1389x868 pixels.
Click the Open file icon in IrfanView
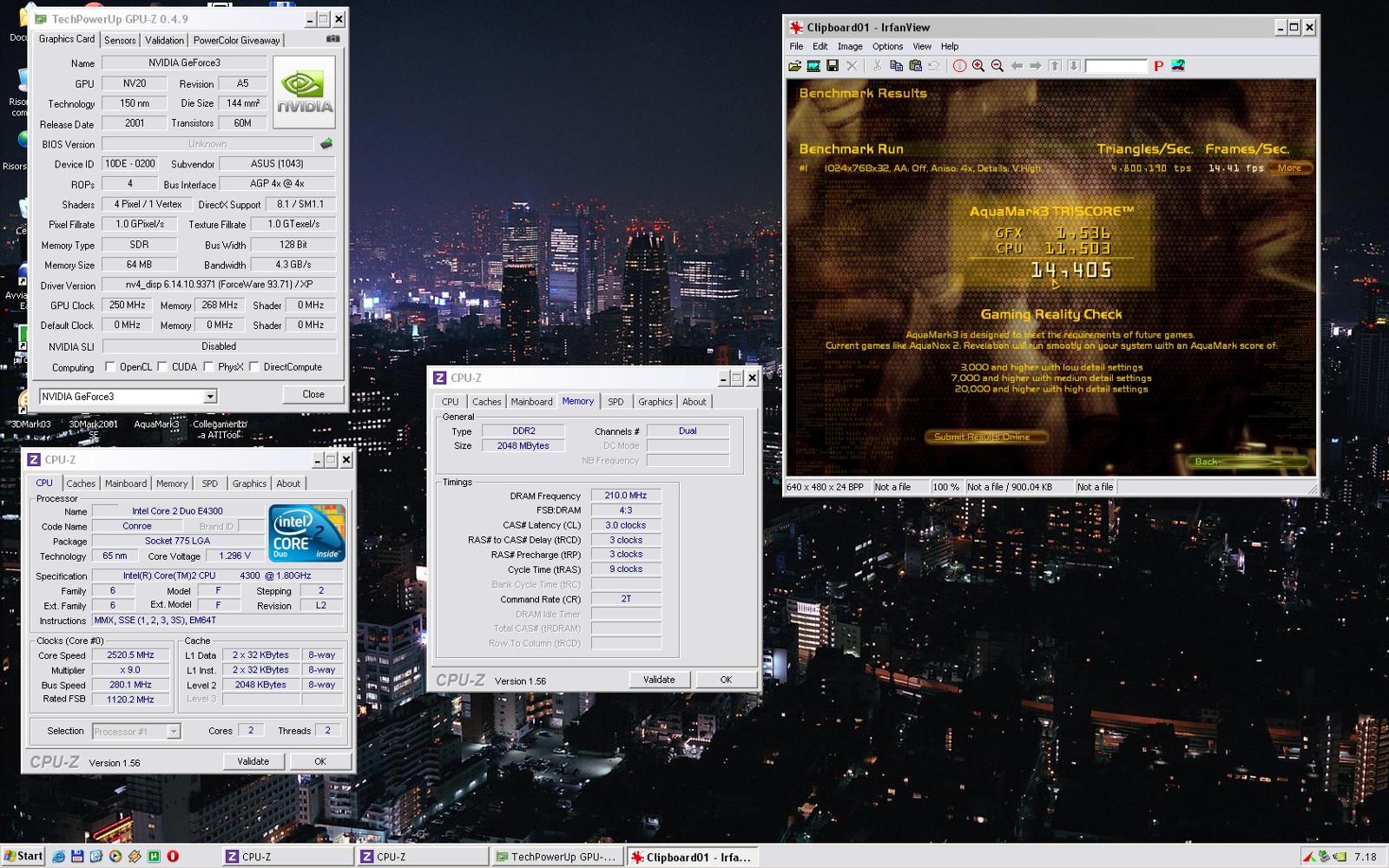coord(794,66)
